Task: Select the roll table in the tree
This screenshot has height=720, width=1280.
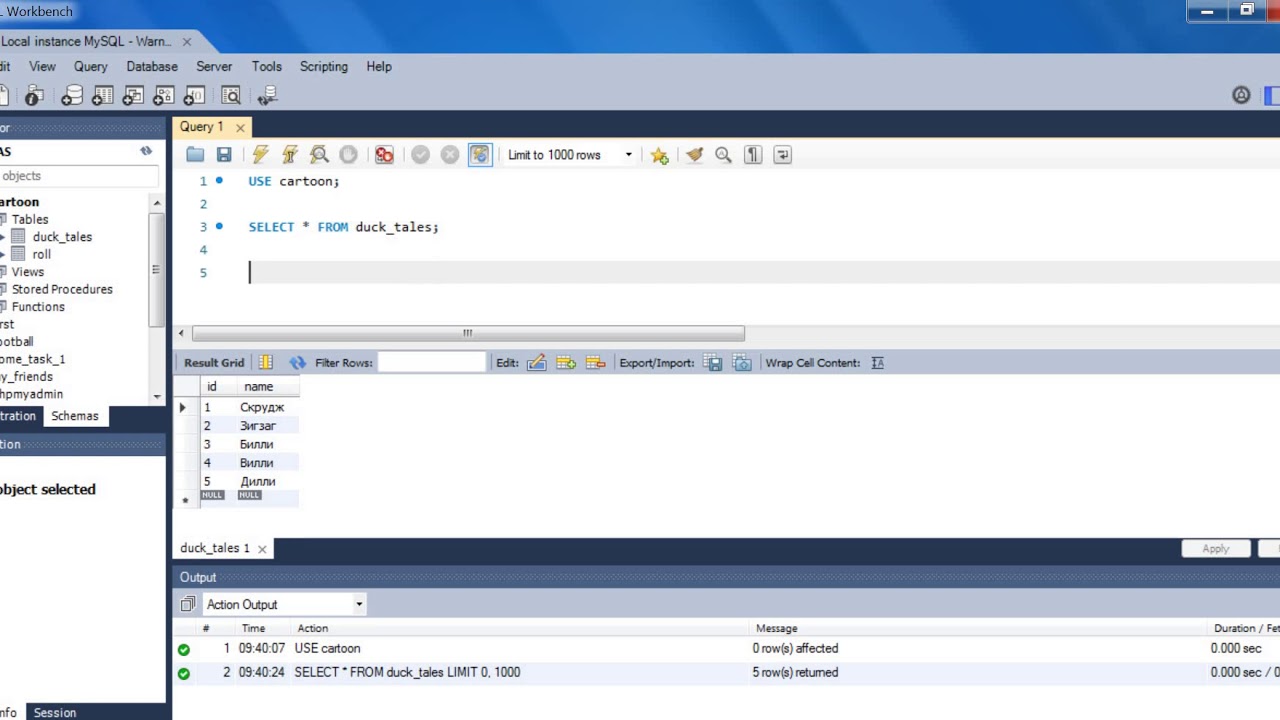Action: [x=41, y=254]
